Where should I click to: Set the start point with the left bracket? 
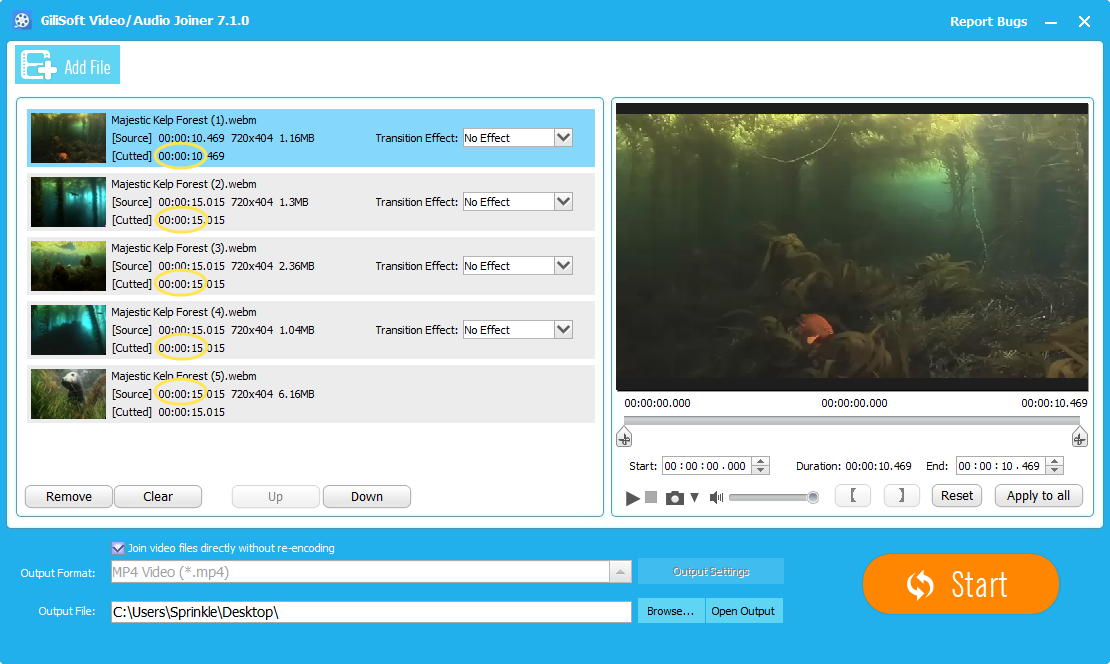point(853,496)
